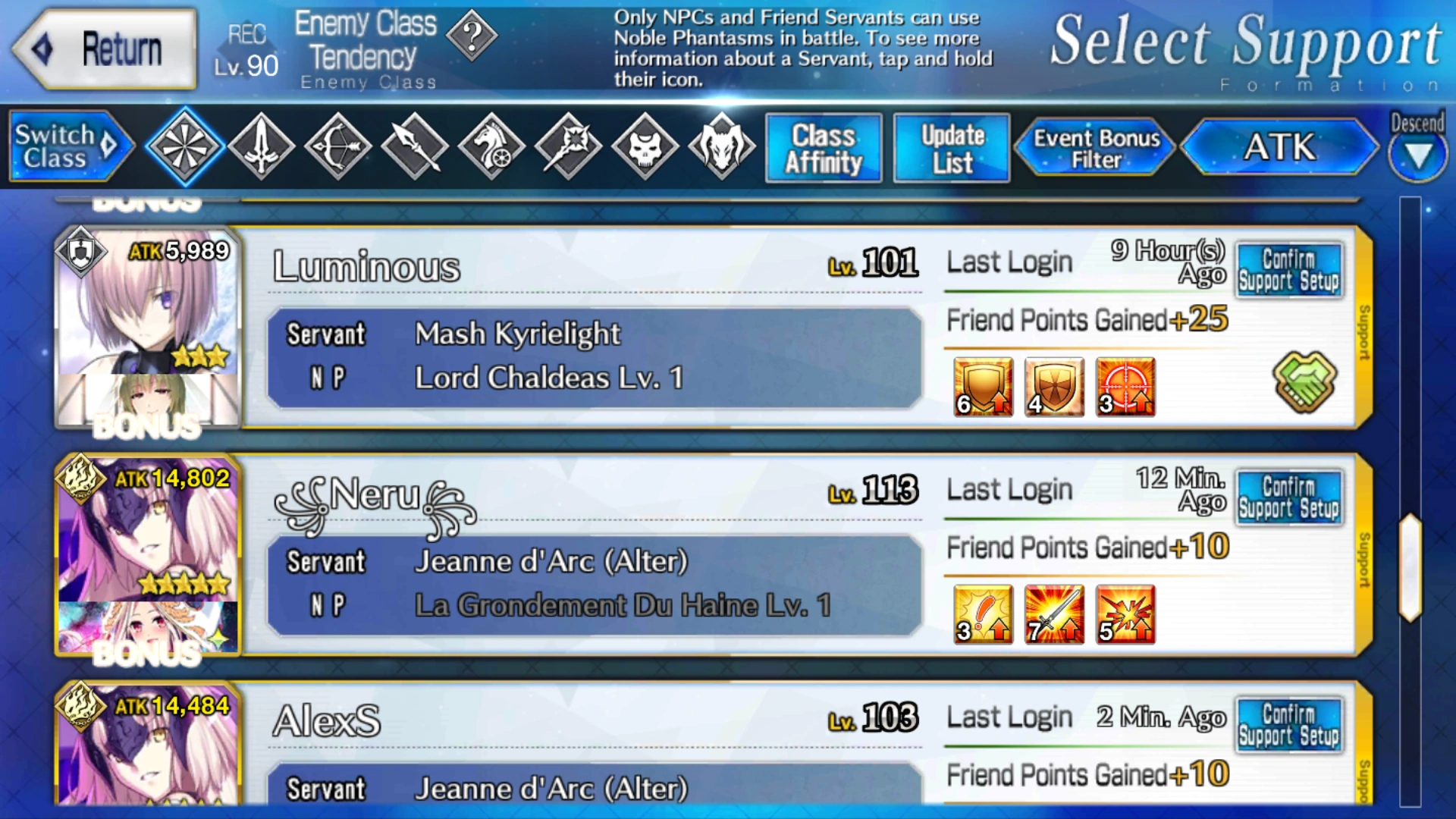Select the Rider class horse icon

click(x=491, y=146)
